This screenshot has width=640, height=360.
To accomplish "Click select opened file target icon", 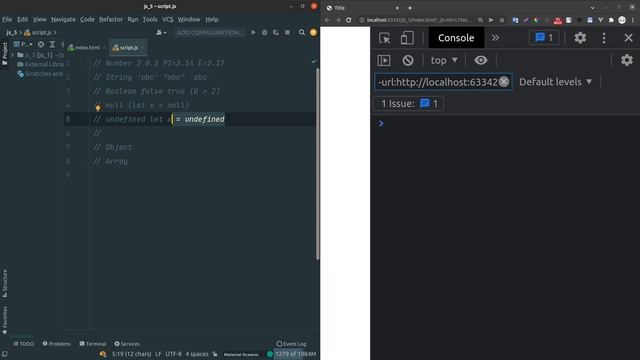I will [x=41, y=44].
